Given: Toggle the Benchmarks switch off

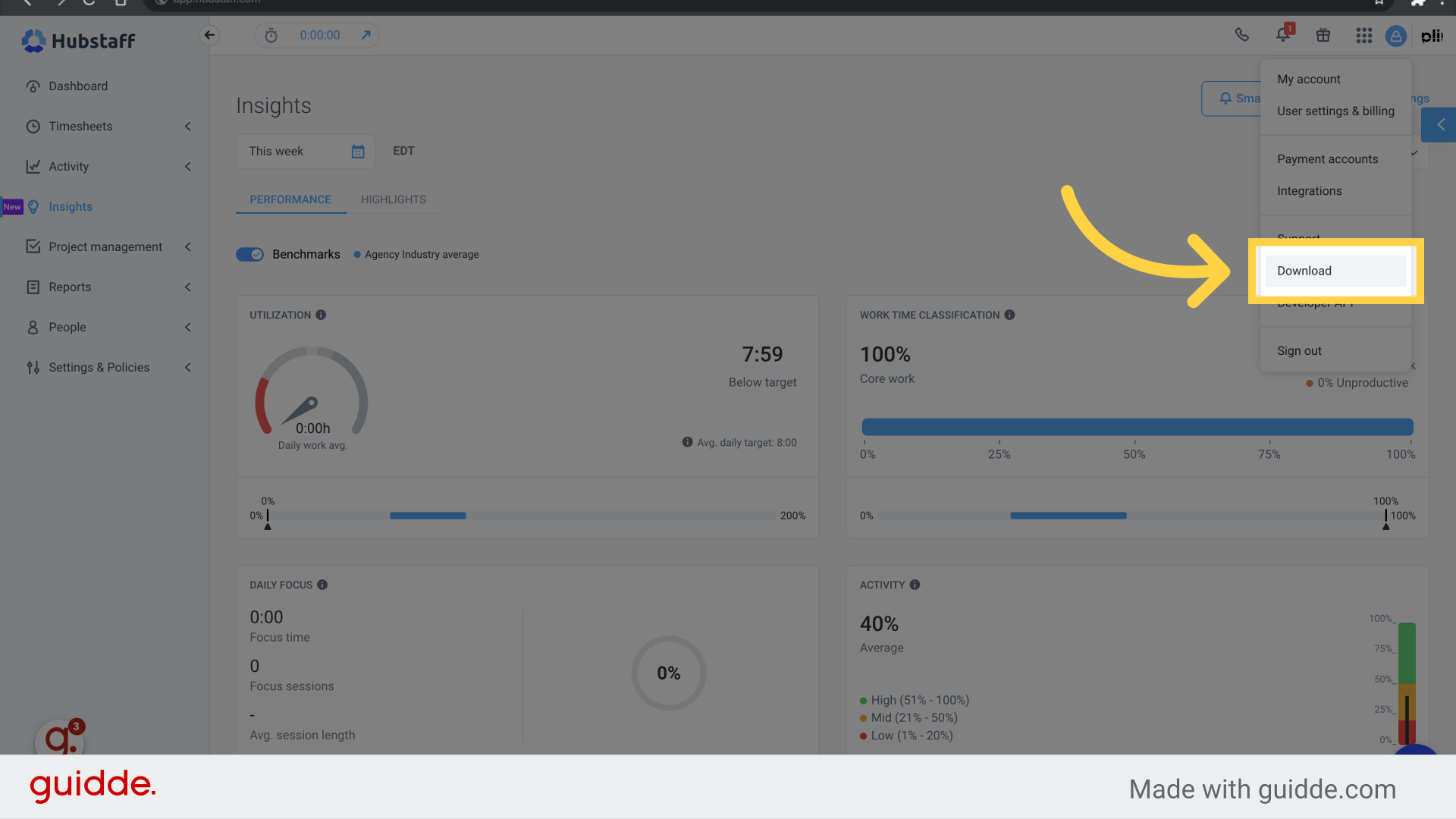Looking at the screenshot, I should click(249, 254).
